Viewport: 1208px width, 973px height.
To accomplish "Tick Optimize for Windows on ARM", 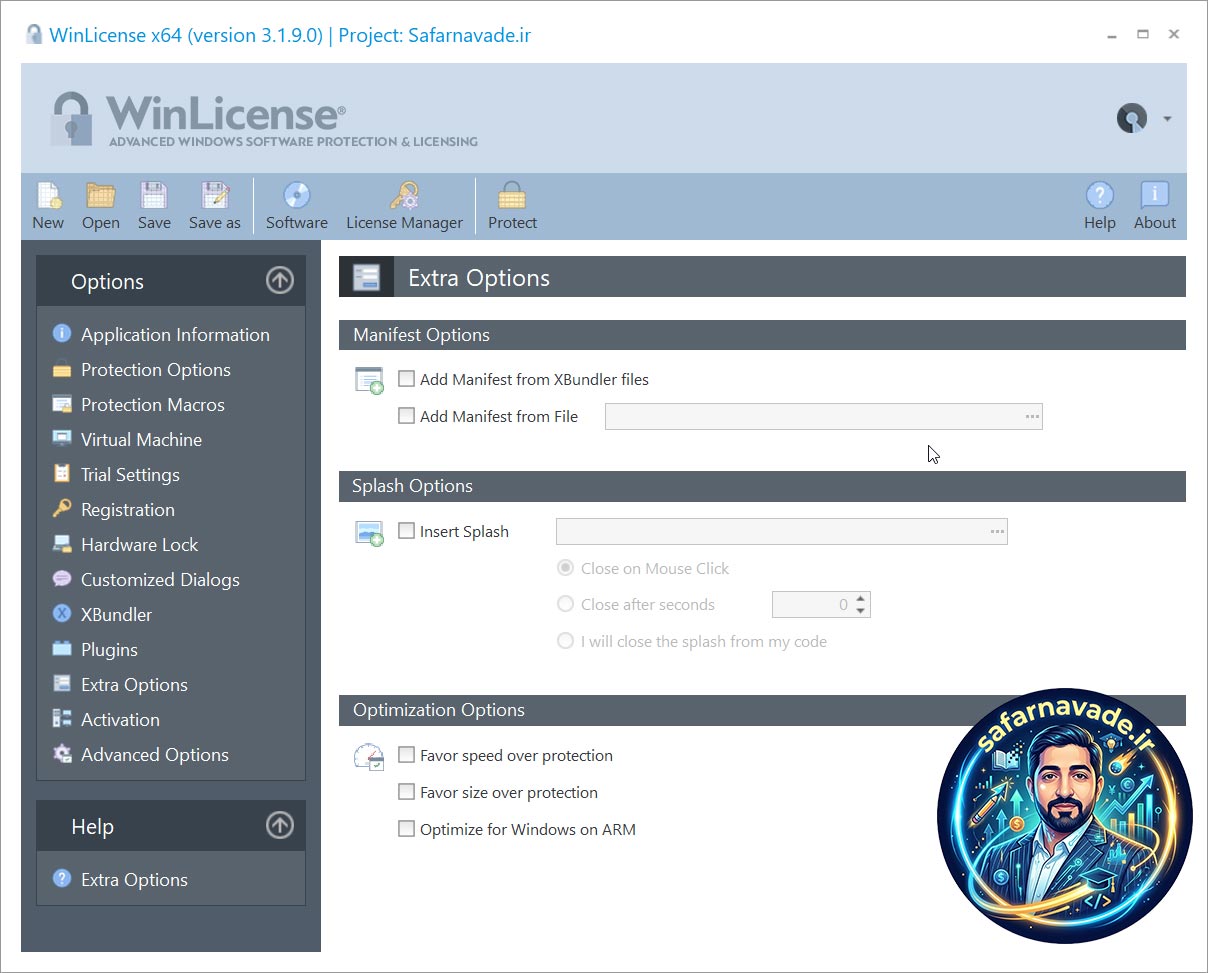I will 406,829.
